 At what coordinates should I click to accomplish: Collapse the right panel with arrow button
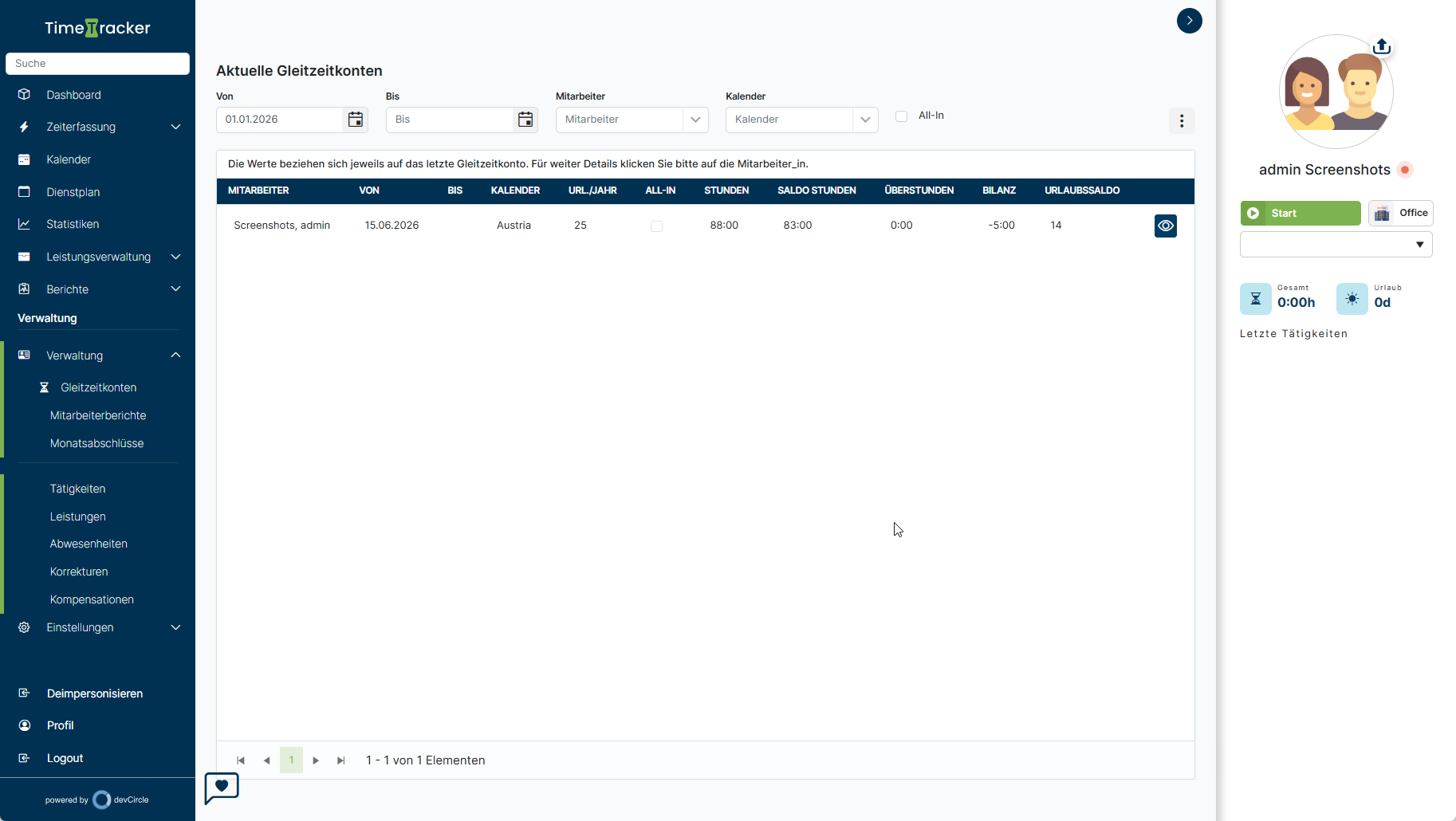(1190, 21)
